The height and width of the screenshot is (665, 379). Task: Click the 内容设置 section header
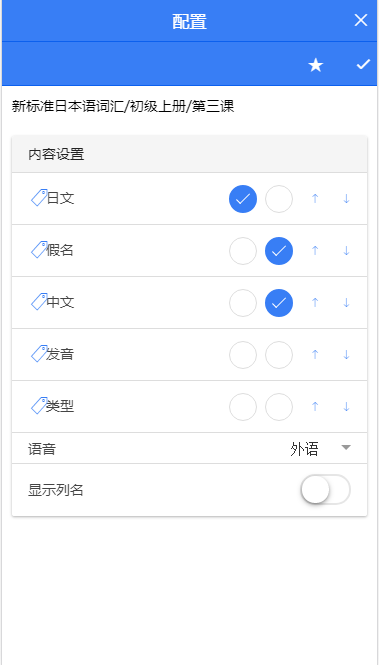190,154
